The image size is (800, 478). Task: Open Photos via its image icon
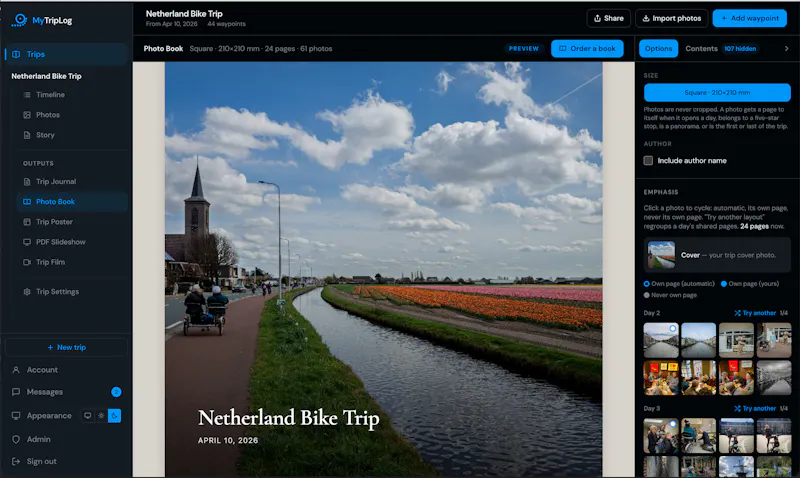[27, 115]
